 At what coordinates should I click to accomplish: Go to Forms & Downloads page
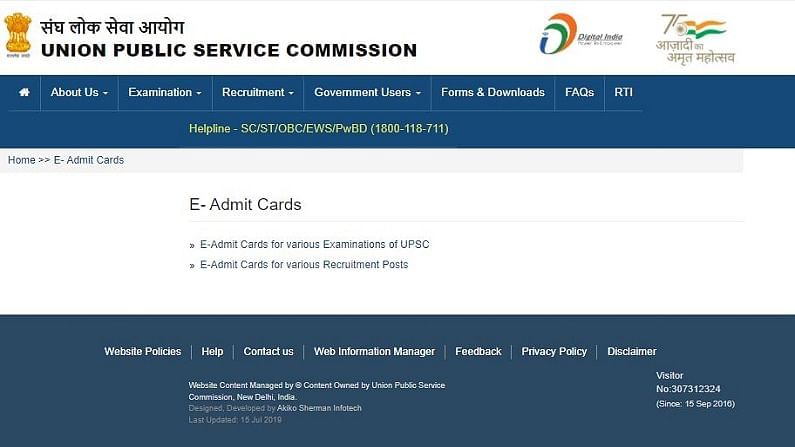(x=493, y=92)
